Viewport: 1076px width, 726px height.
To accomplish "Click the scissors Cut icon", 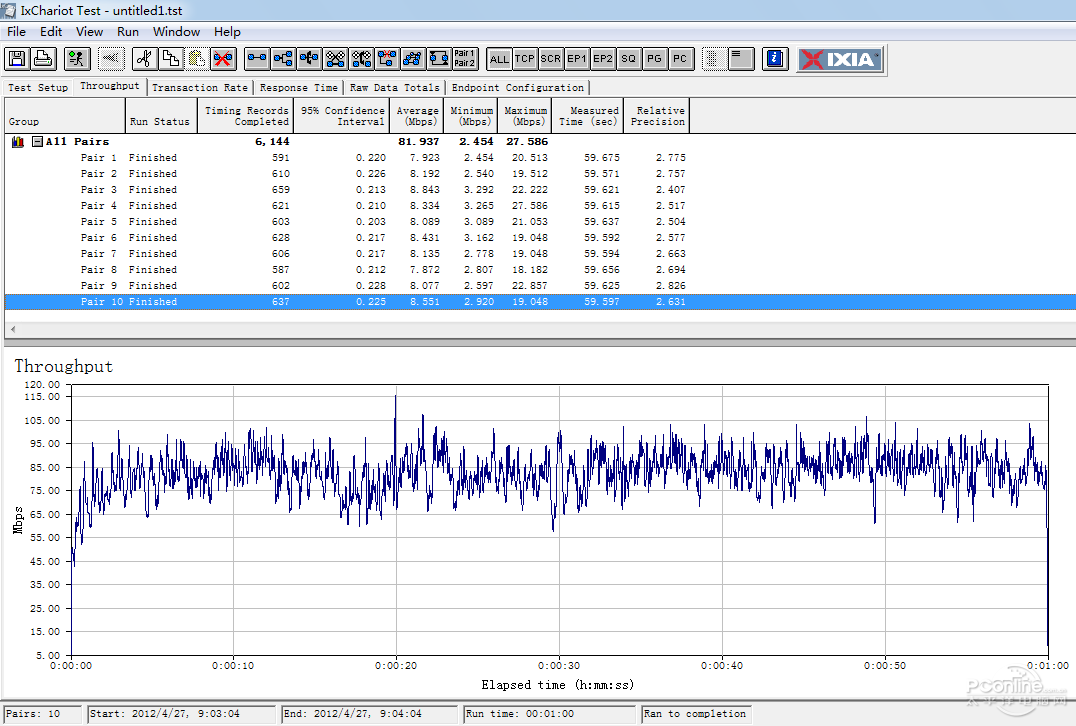I will [x=144, y=59].
